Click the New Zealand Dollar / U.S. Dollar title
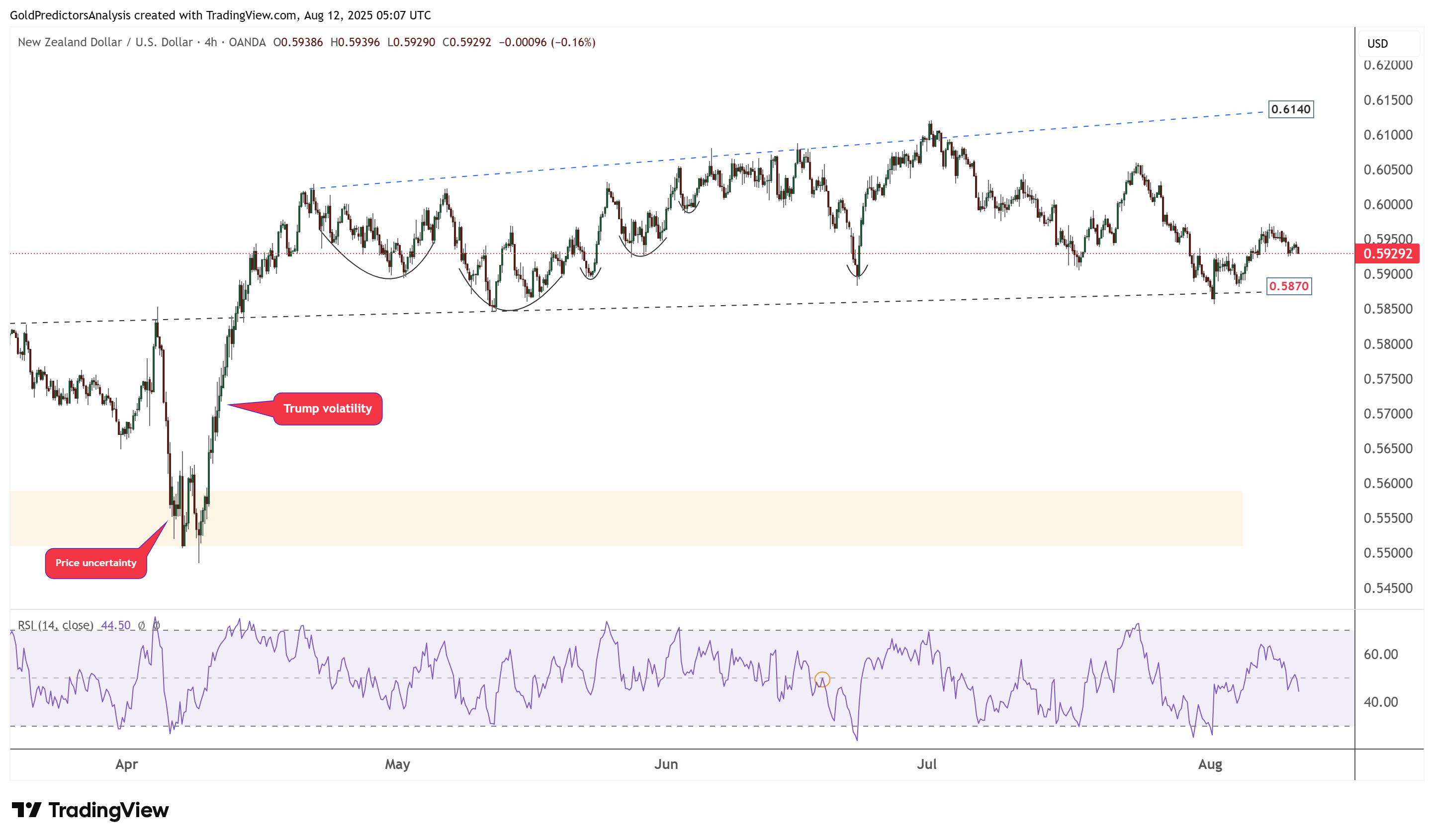1434x840 pixels. click(105, 42)
